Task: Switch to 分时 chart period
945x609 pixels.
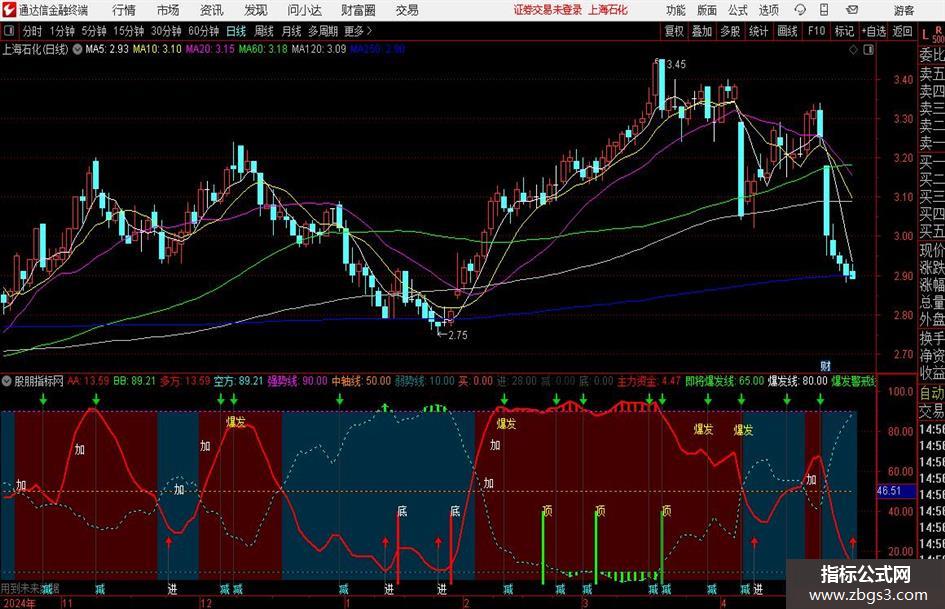Action: click(33, 31)
